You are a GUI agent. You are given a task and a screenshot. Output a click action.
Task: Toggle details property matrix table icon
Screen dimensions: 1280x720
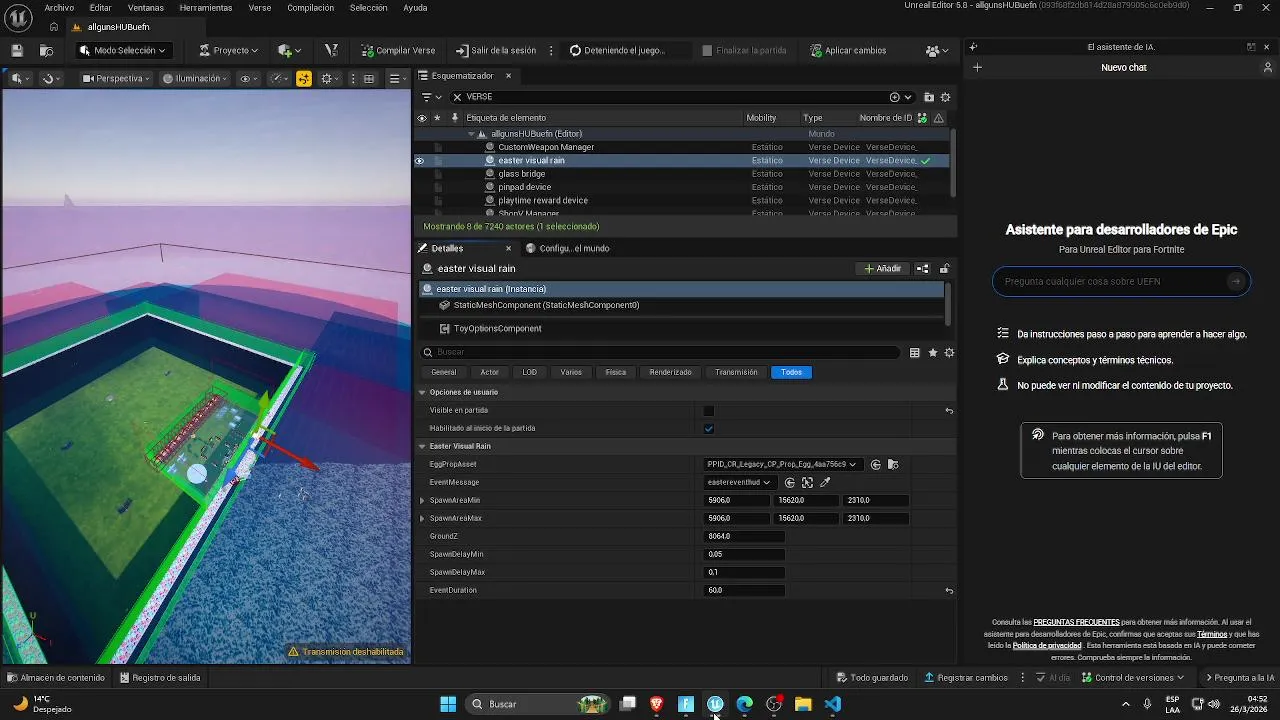[x=914, y=352]
